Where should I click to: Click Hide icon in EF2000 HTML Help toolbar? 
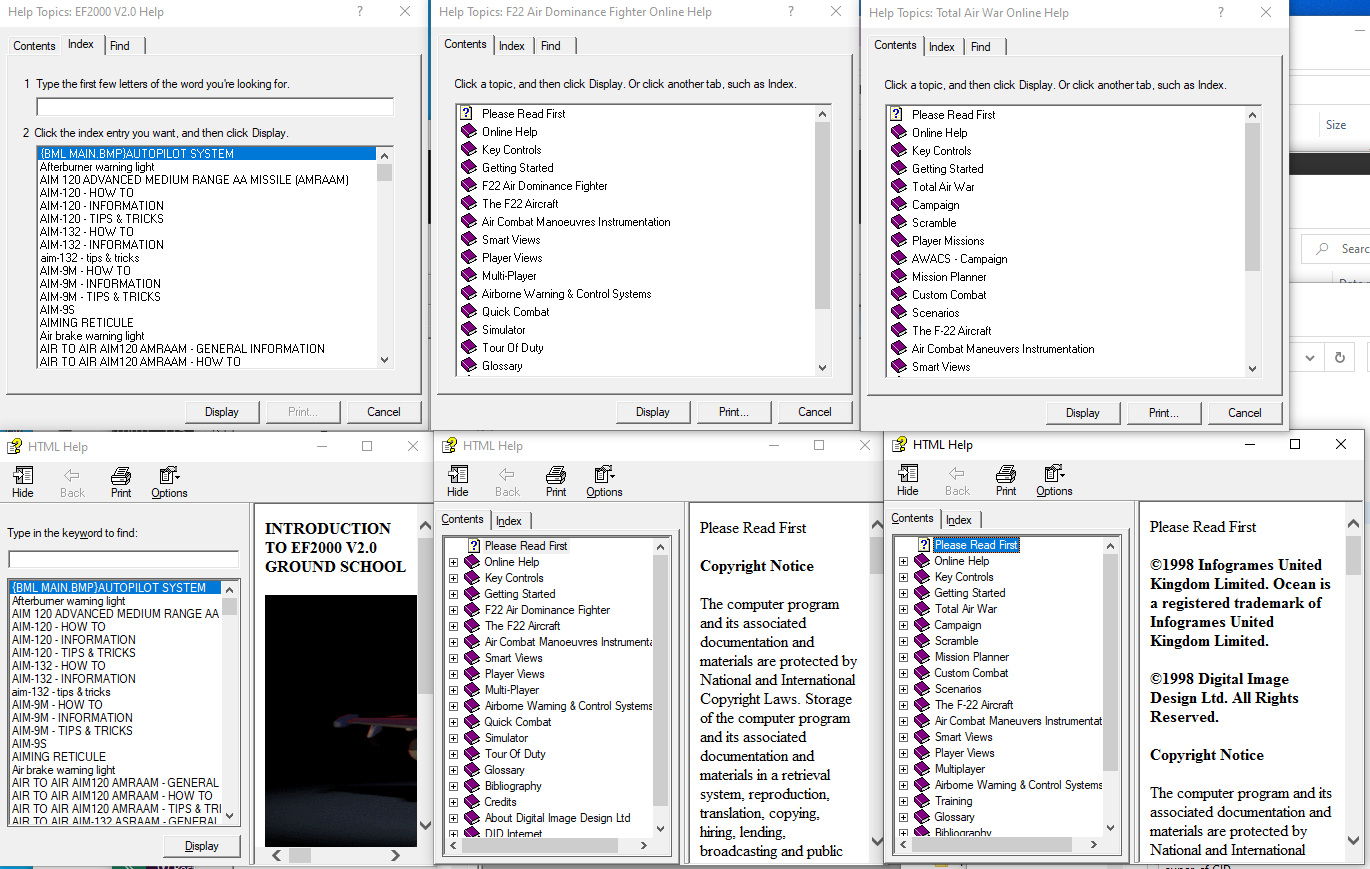point(22,475)
